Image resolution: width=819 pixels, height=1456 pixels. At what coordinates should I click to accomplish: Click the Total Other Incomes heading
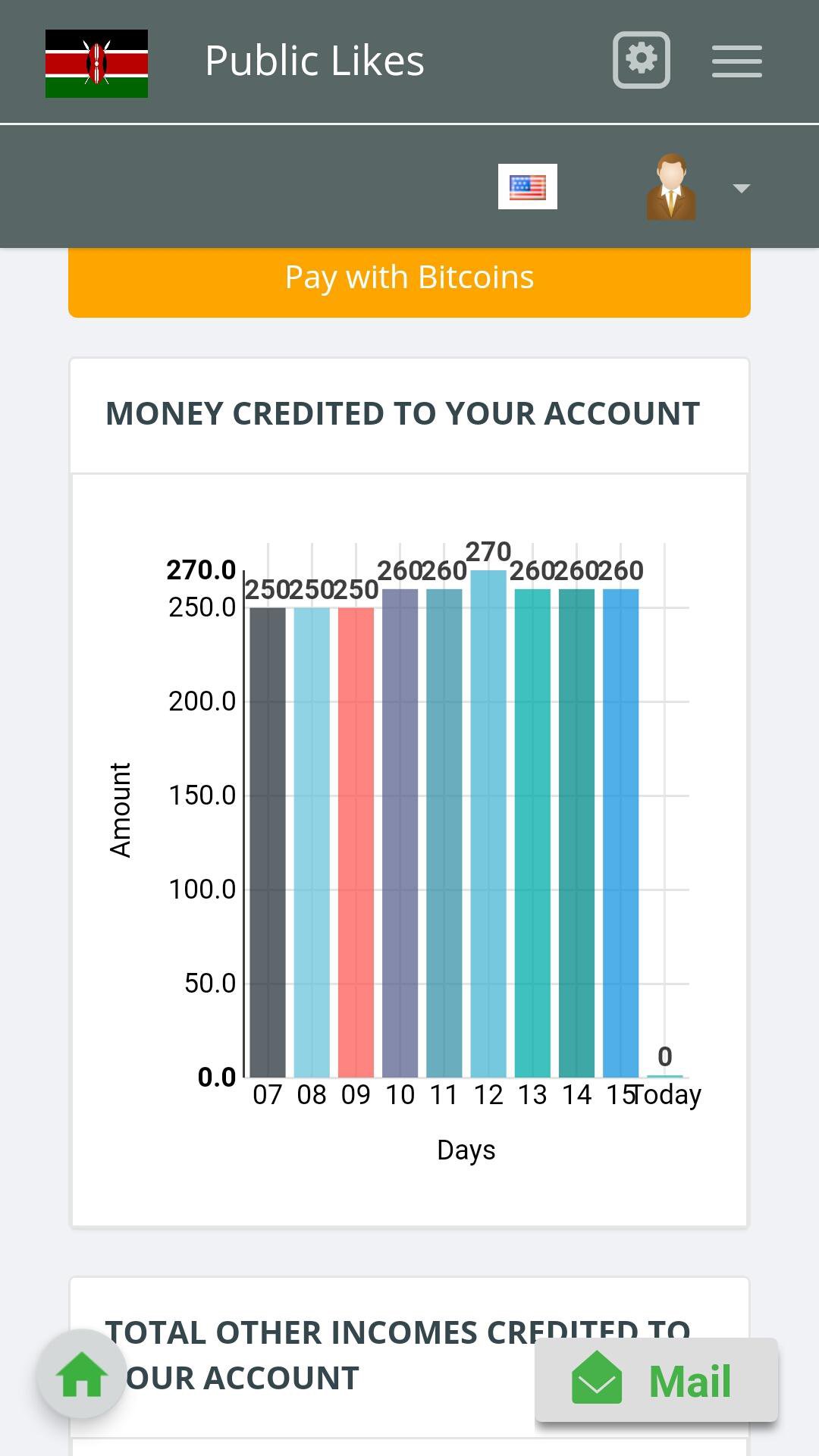(398, 1355)
